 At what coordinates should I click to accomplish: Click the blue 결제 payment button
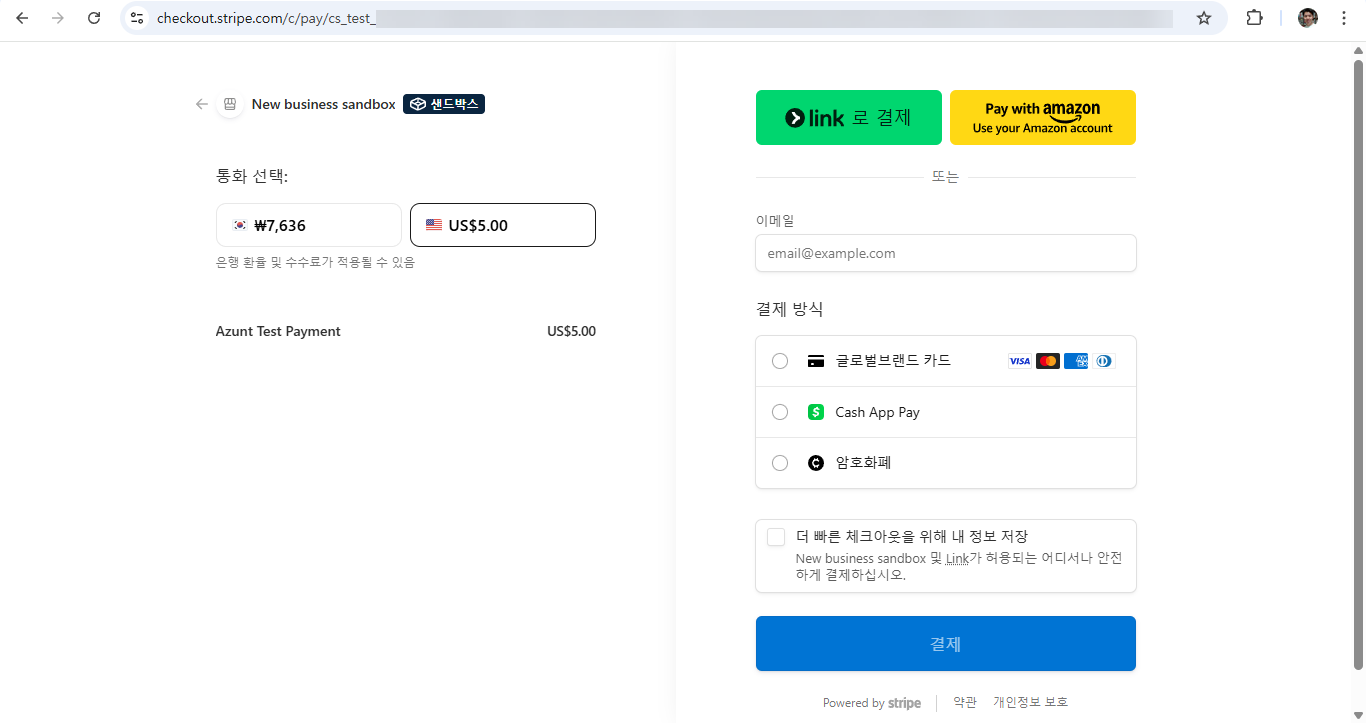coord(945,643)
